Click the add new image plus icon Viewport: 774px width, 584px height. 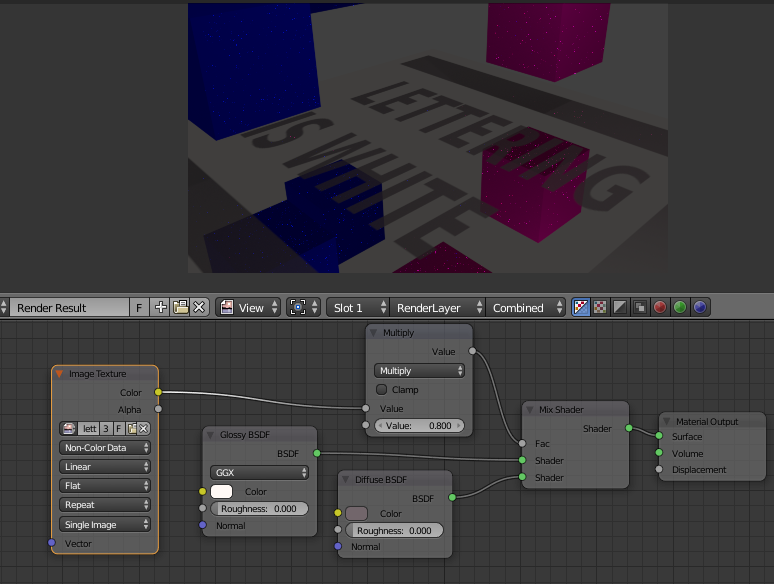click(x=161, y=308)
